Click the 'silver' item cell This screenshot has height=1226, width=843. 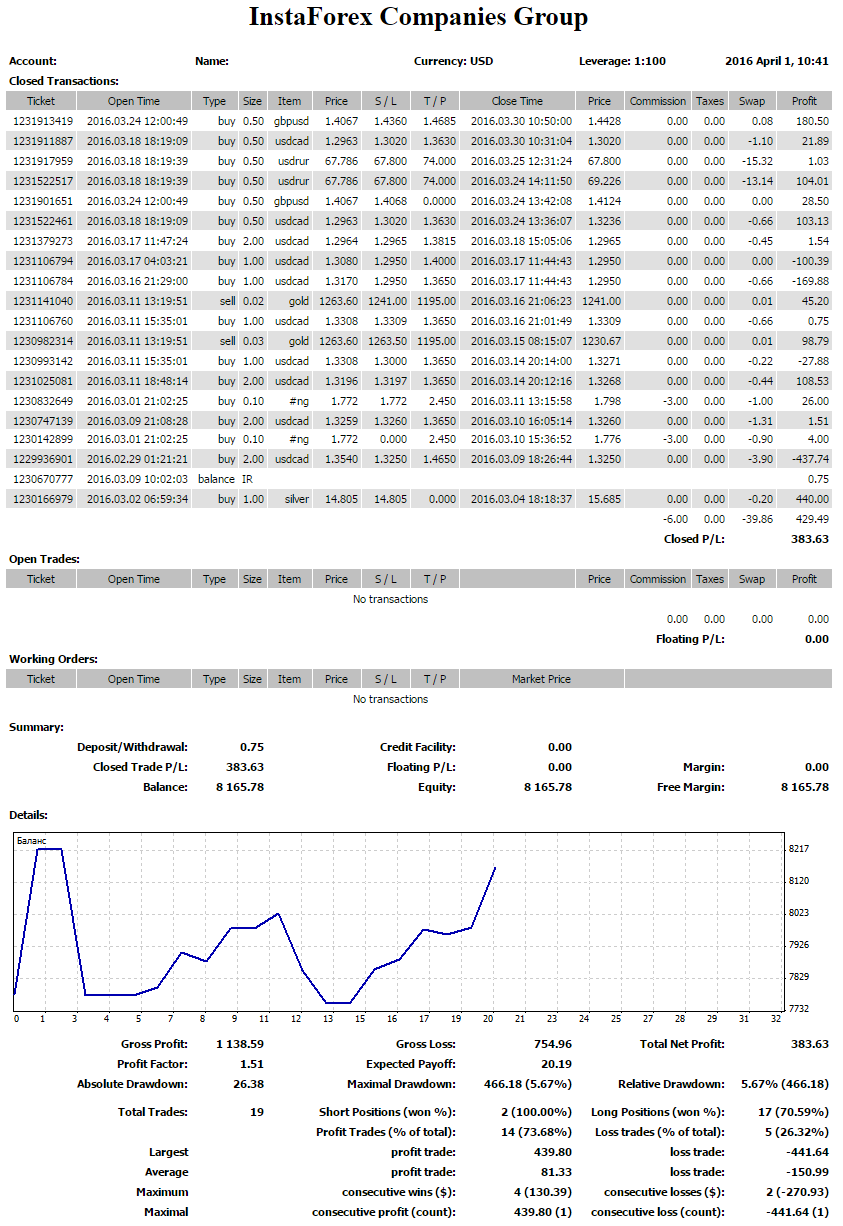[296, 499]
